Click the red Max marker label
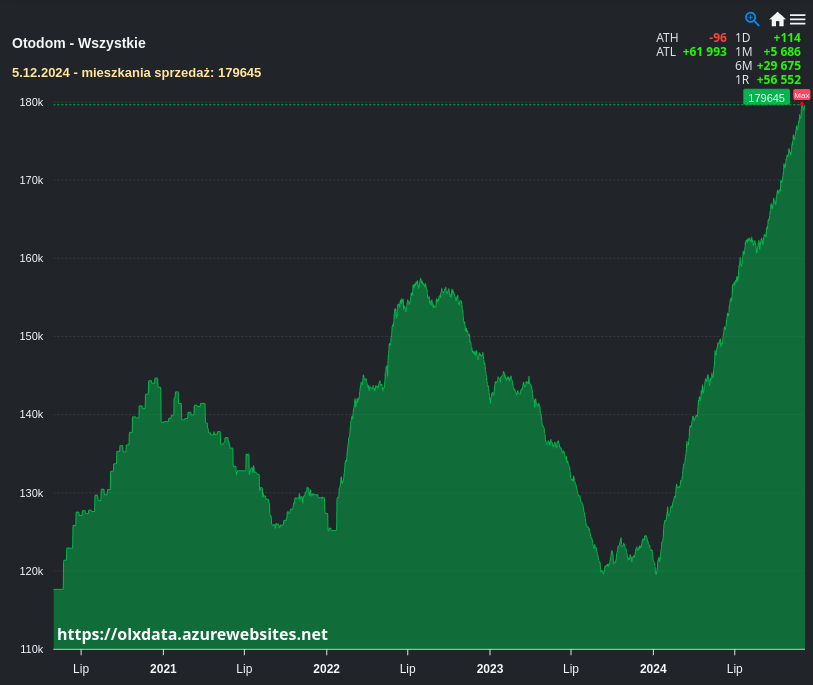813x685 pixels. (802, 95)
